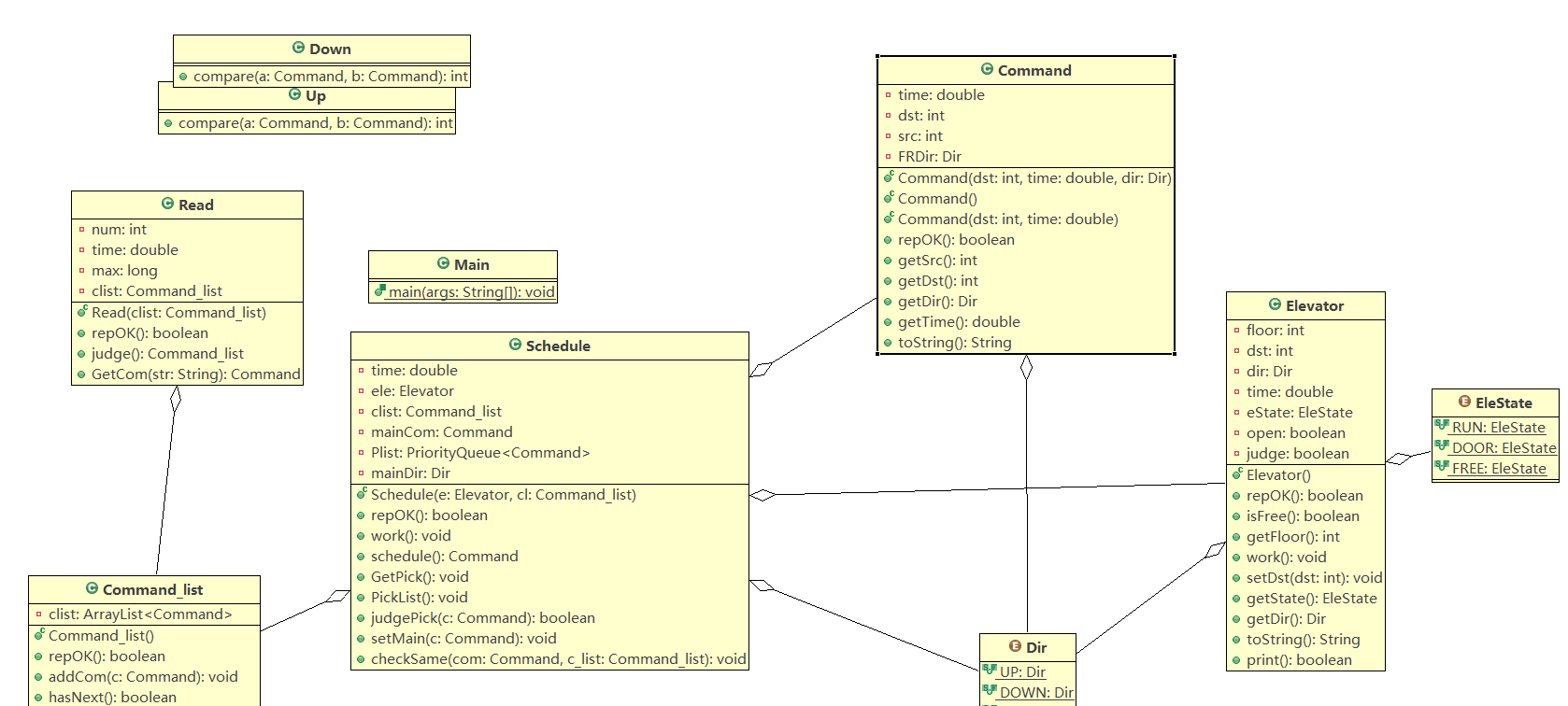Screen dimensions: 1568x706
Task: Click the 'hasNext(): boolean' method
Action: click(112, 697)
